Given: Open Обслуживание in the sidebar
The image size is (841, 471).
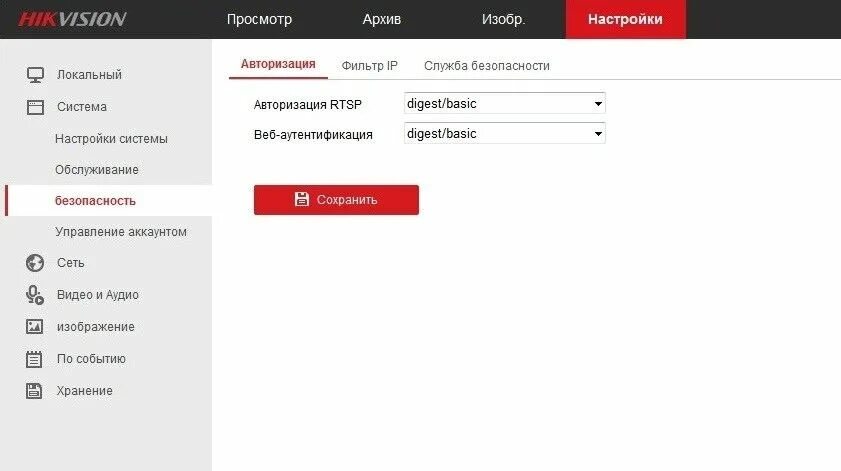Looking at the screenshot, I should [x=97, y=170].
